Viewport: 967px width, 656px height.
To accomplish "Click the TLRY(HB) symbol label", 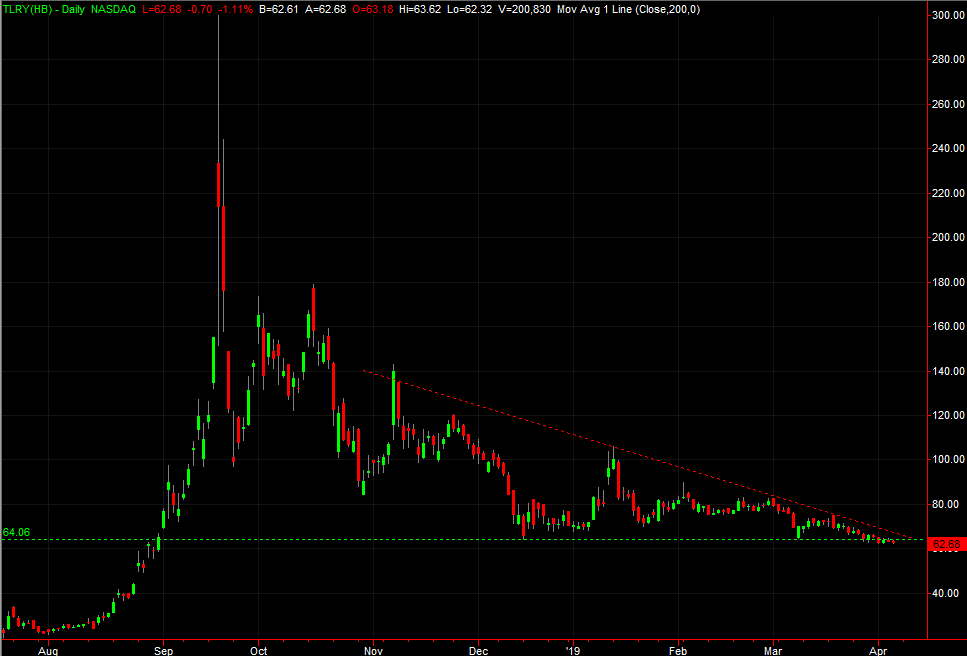I will (28, 9).
